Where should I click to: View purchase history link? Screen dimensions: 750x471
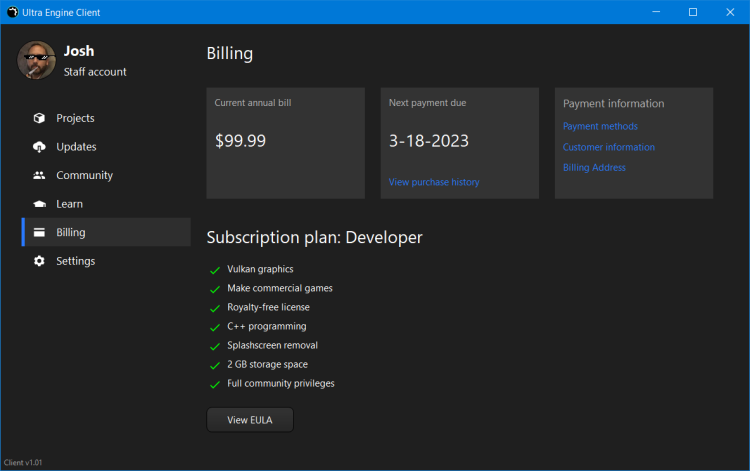pyautogui.click(x=434, y=182)
